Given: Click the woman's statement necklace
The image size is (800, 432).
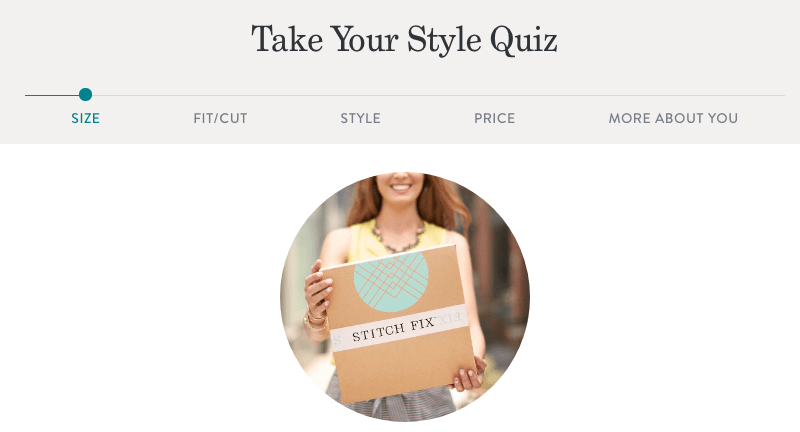Looking at the screenshot, I should (398, 238).
